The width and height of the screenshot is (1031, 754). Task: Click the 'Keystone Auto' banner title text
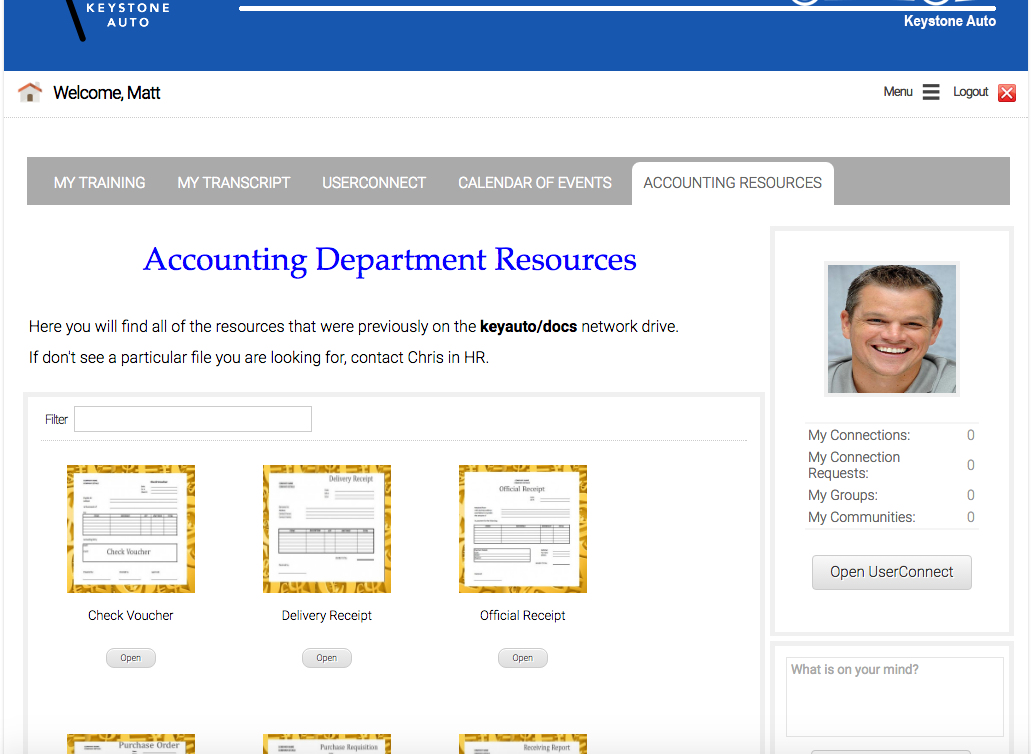[949, 21]
